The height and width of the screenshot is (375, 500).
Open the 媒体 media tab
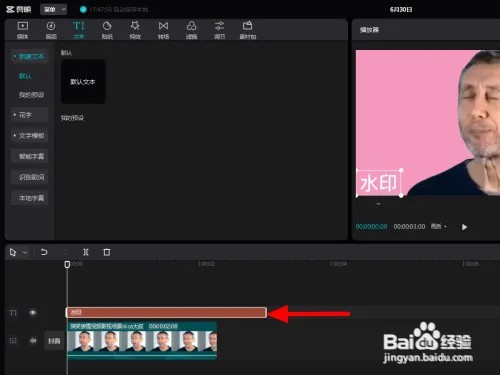coord(23,30)
